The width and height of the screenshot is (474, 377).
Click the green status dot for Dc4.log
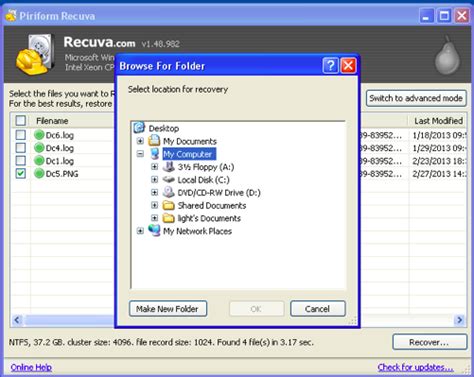(x=39, y=148)
